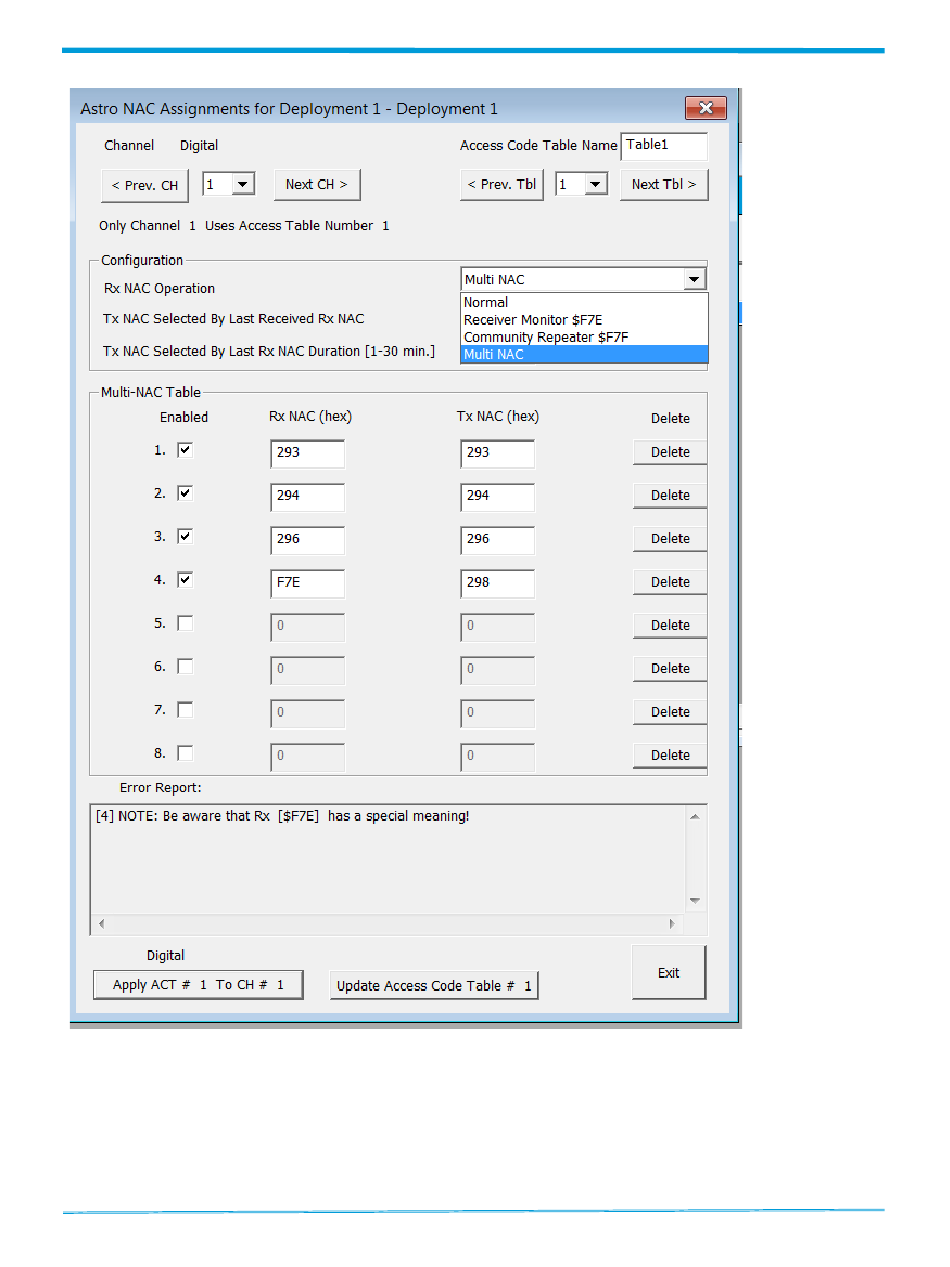Expand the table number dropdown
Screen dimensions: 950x1267
pyautogui.click(x=596, y=185)
